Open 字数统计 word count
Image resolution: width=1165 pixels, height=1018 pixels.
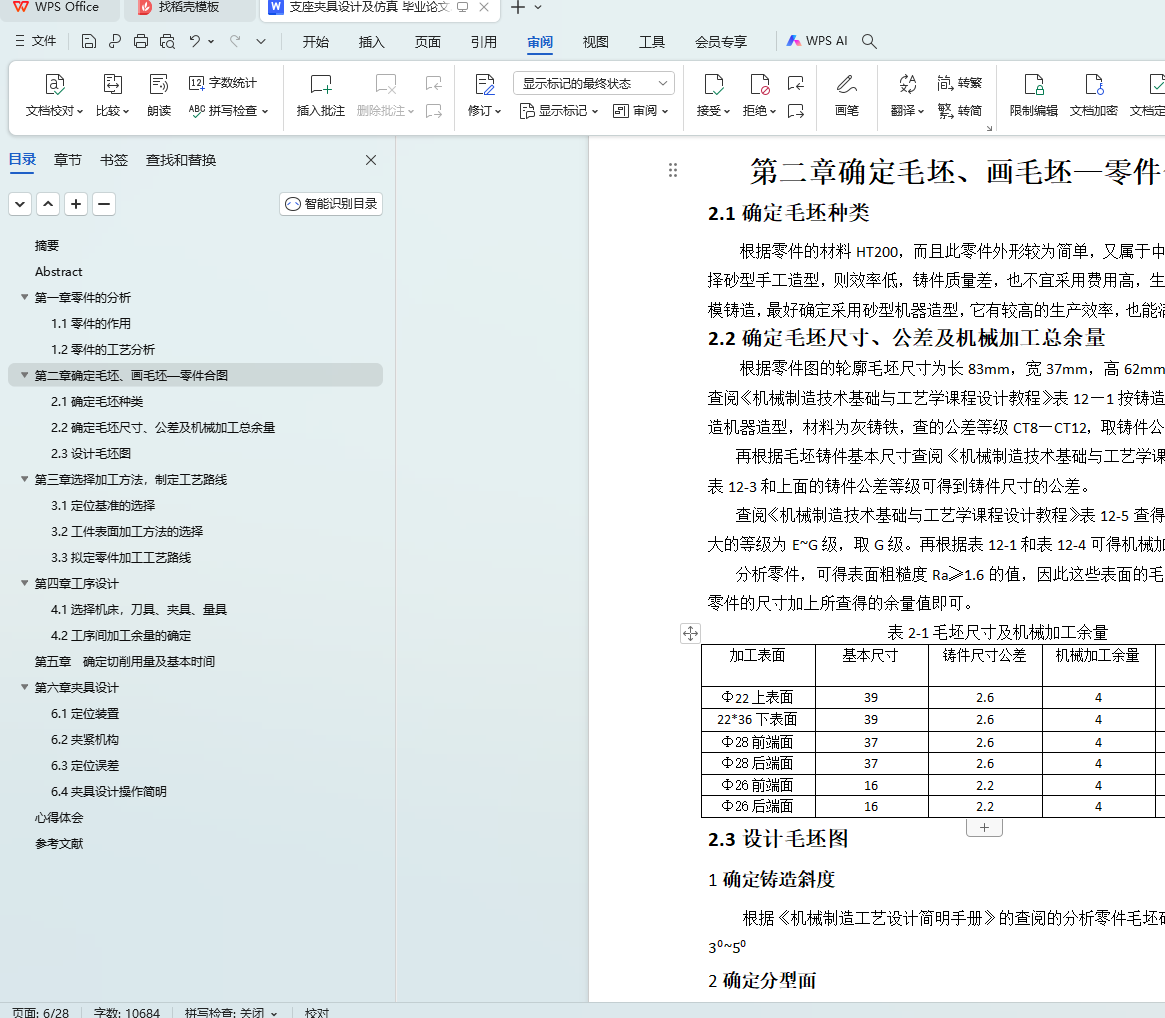[223, 82]
